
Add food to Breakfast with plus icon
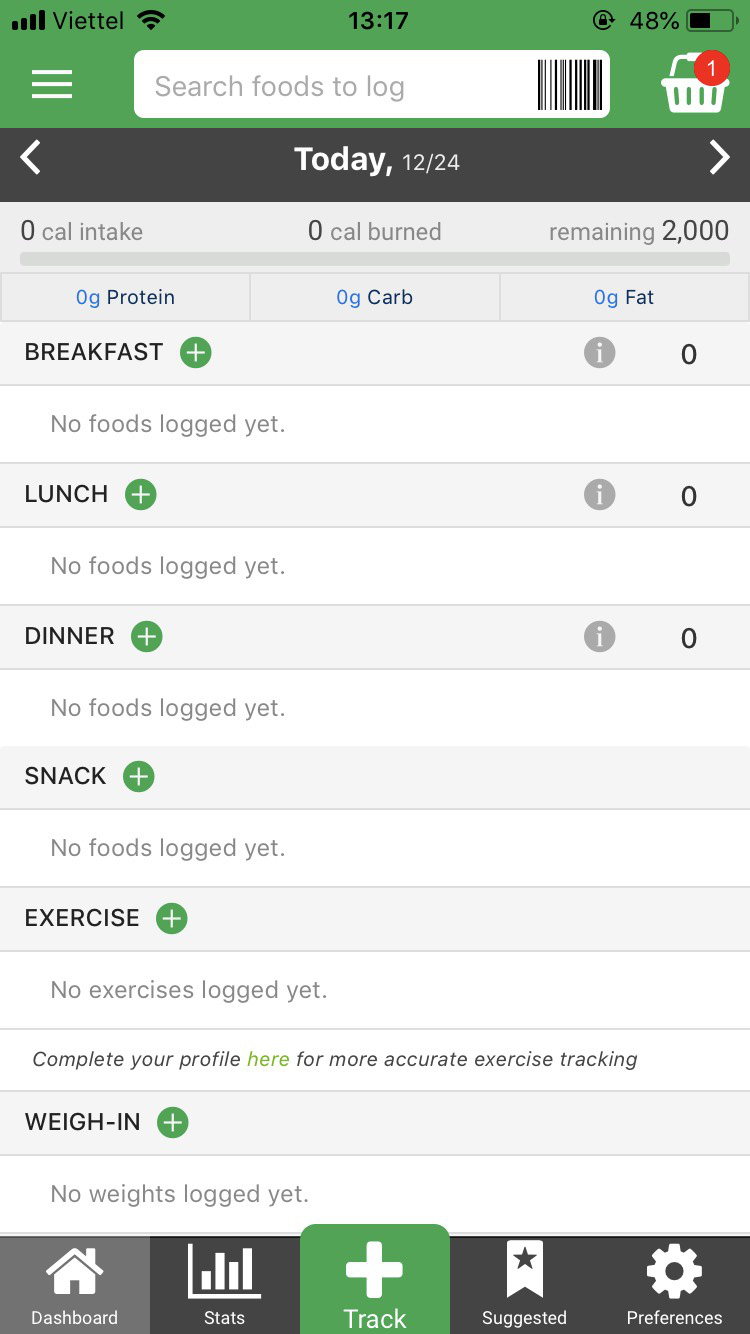(x=196, y=352)
